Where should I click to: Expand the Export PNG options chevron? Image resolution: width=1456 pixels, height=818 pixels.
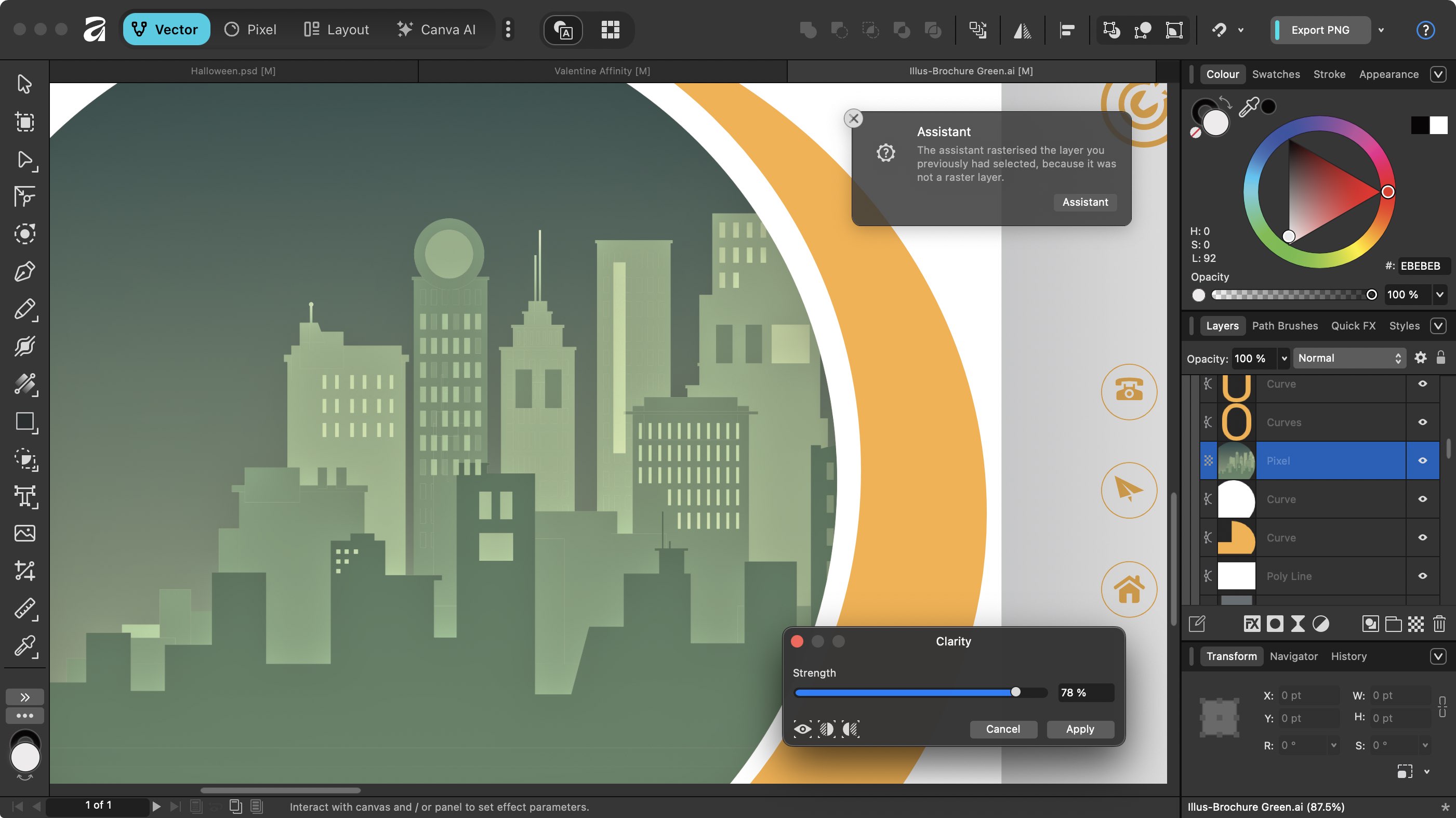[x=1381, y=30]
